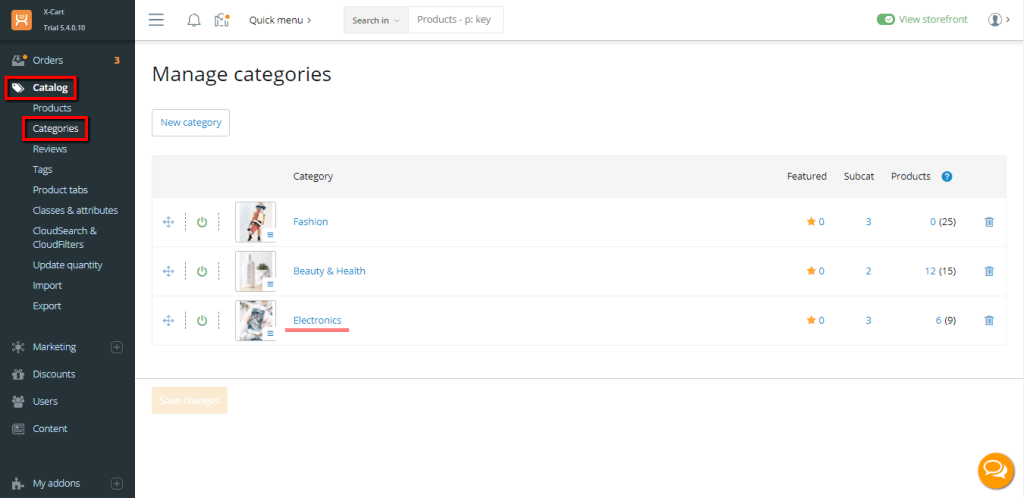Click the Products column help icon
This screenshot has height=498, width=1024.
[947, 176]
